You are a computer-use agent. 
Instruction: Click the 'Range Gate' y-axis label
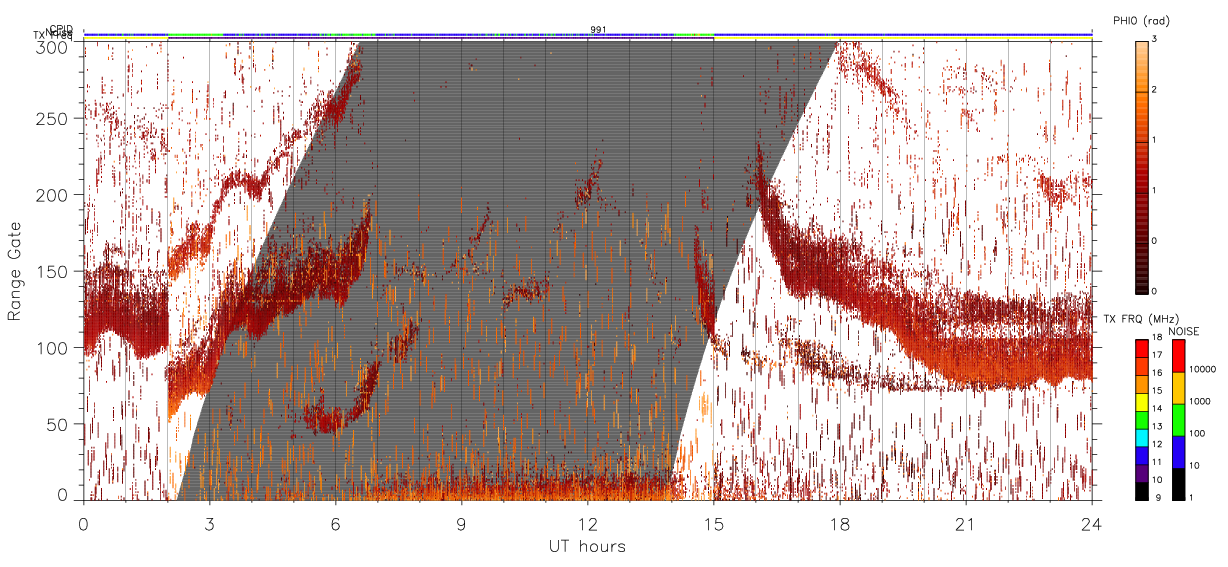coord(14,271)
